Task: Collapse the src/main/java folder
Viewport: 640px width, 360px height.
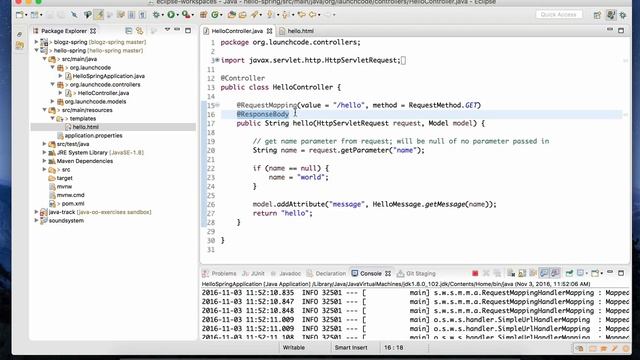Action: (44, 59)
